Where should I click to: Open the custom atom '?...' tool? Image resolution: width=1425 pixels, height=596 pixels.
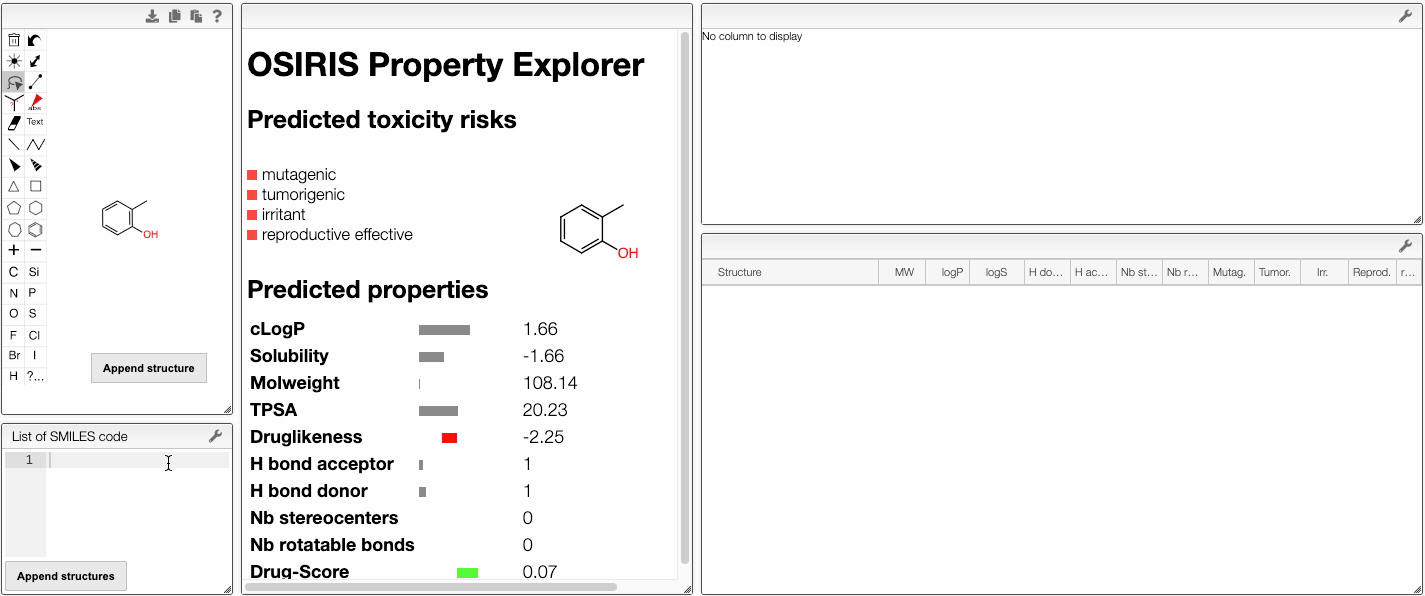tap(35, 376)
